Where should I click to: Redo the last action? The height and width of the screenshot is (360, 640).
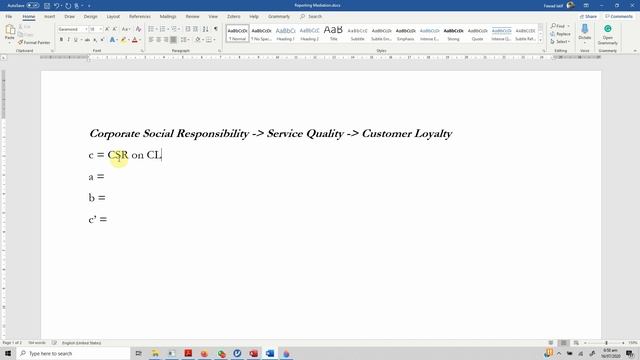pyautogui.click(x=68, y=6)
